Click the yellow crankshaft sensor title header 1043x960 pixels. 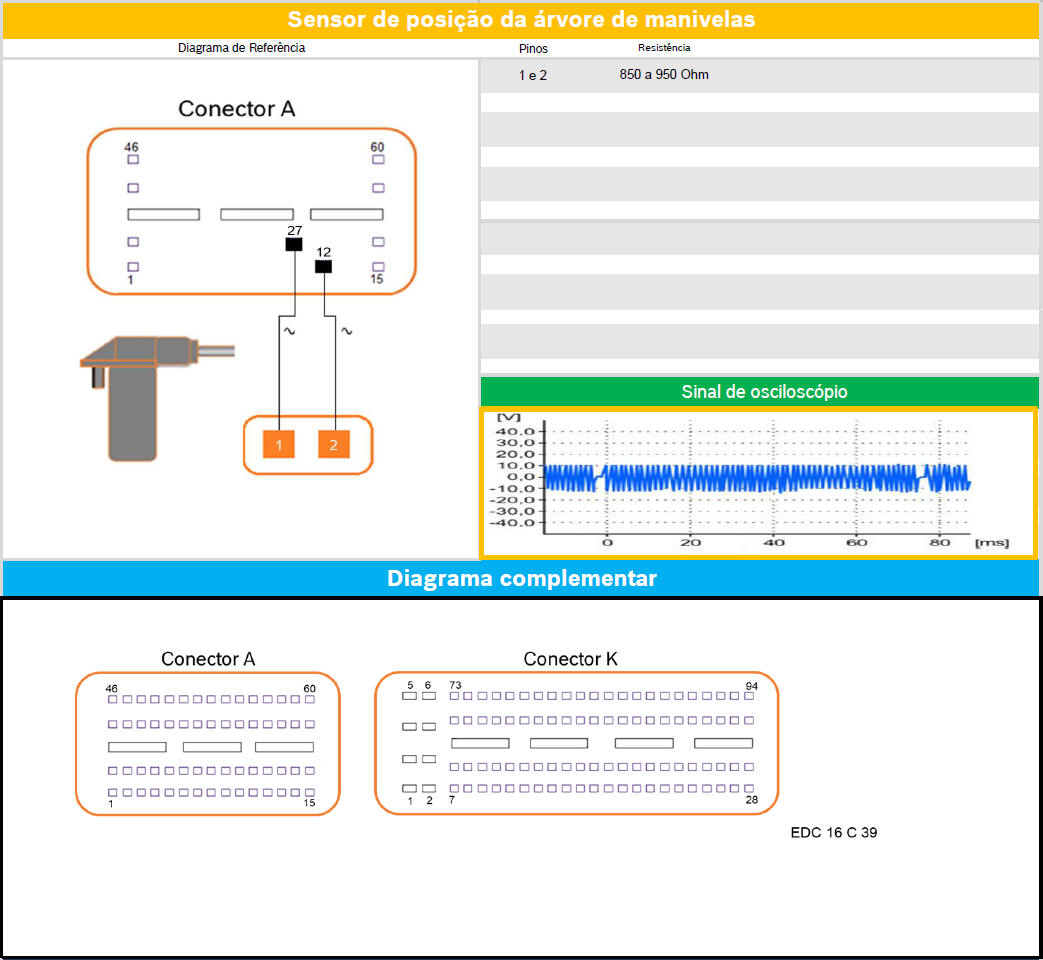point(521,20)
